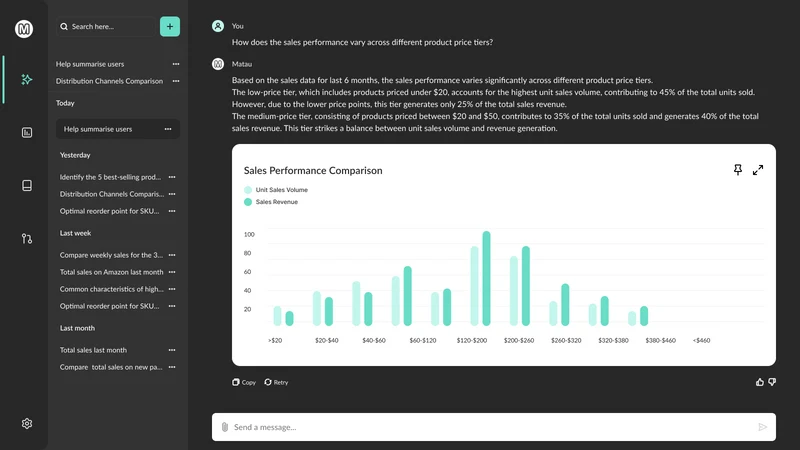This screenshot has height=450, width=800.
Task: Open options for Compare total sales on new pa...
Action: (172, 367)
